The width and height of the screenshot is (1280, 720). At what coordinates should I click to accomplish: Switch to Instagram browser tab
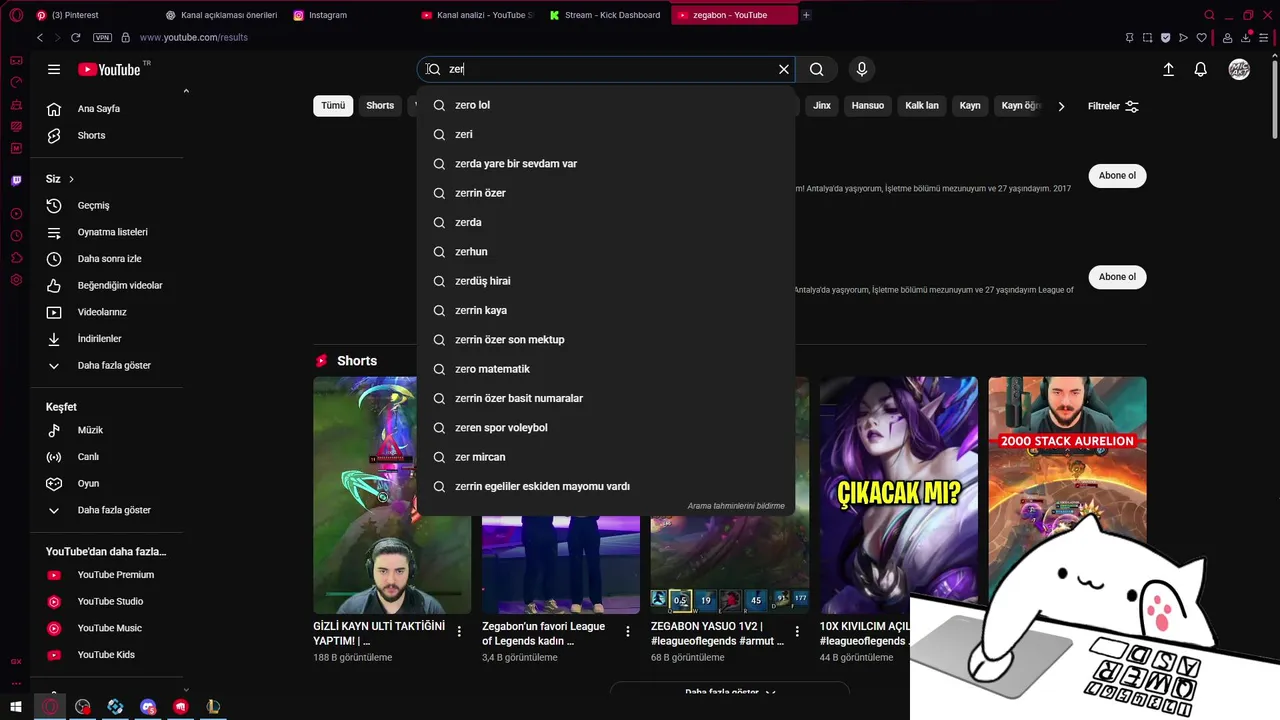click(350, 15)
